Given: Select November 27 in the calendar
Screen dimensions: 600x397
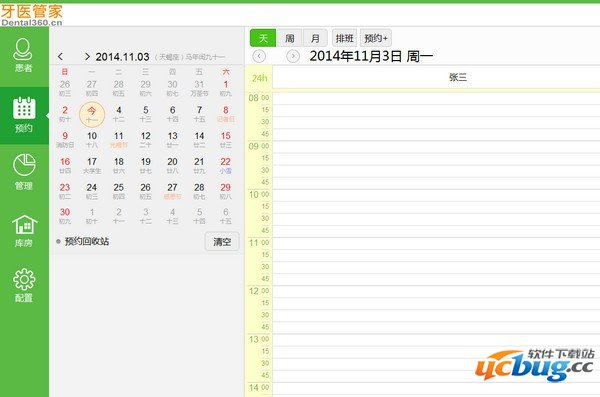Looking at the screenshot, I should 172,191.
